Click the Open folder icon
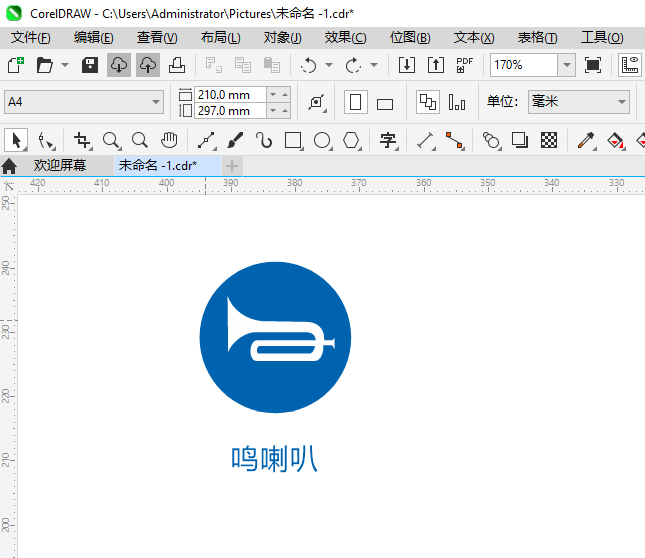The image size is (645, 558). 44,65
